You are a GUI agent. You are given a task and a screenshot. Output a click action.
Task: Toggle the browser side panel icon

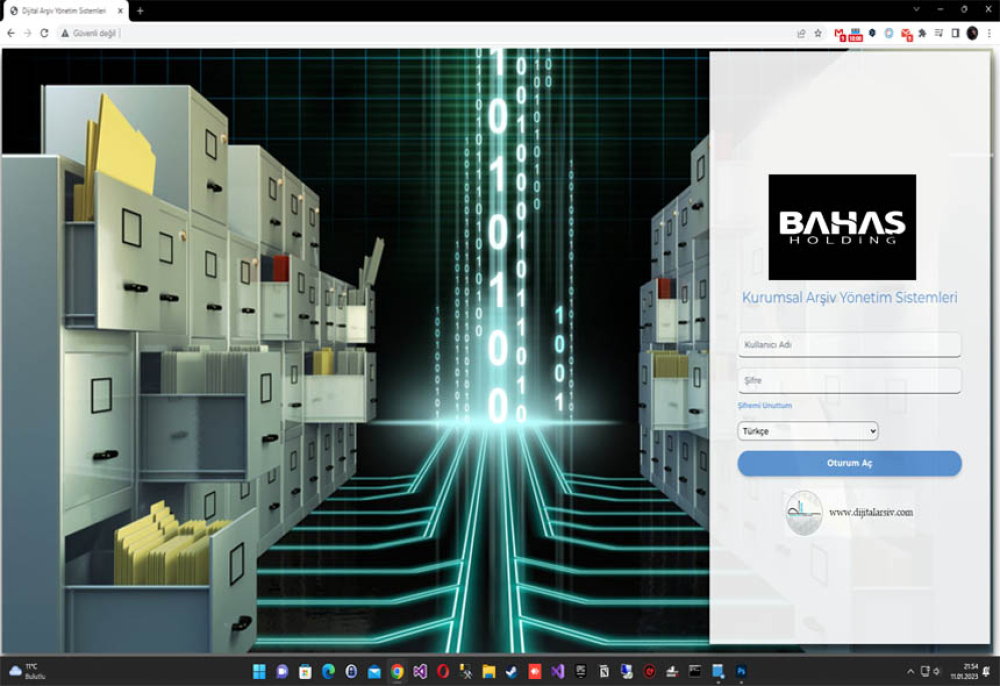pos(955,33)
